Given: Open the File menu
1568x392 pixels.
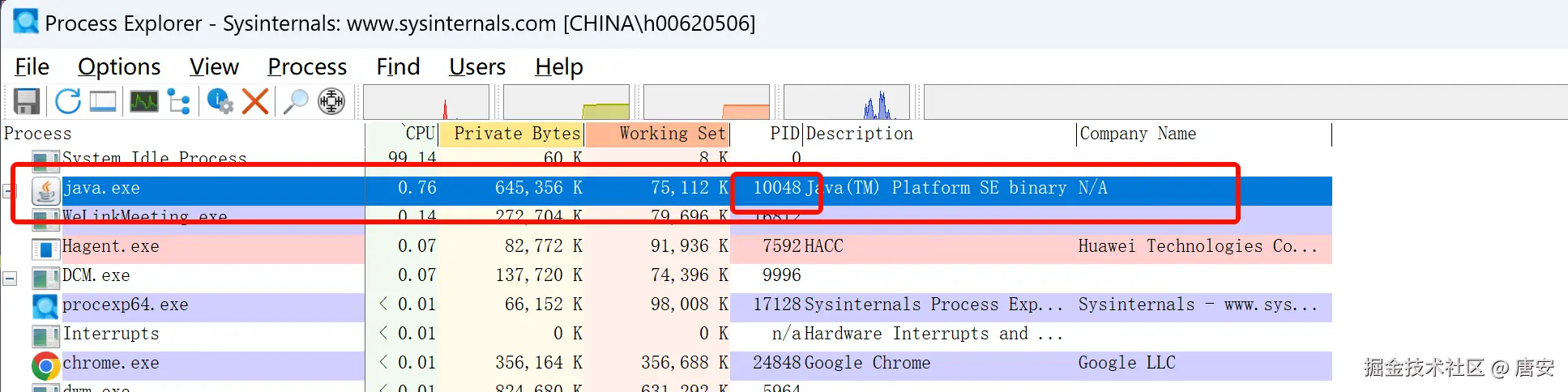Looking at the screenshot, I should (x=32, y=66).
